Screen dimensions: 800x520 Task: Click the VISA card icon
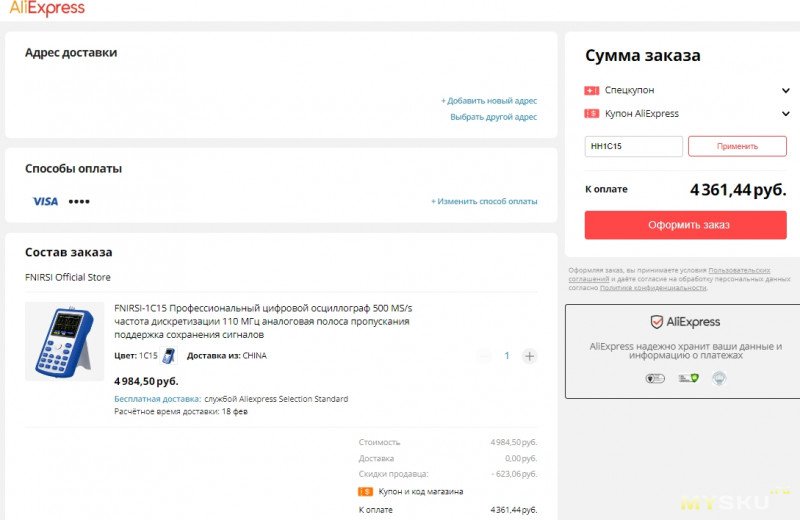[45, 202]
